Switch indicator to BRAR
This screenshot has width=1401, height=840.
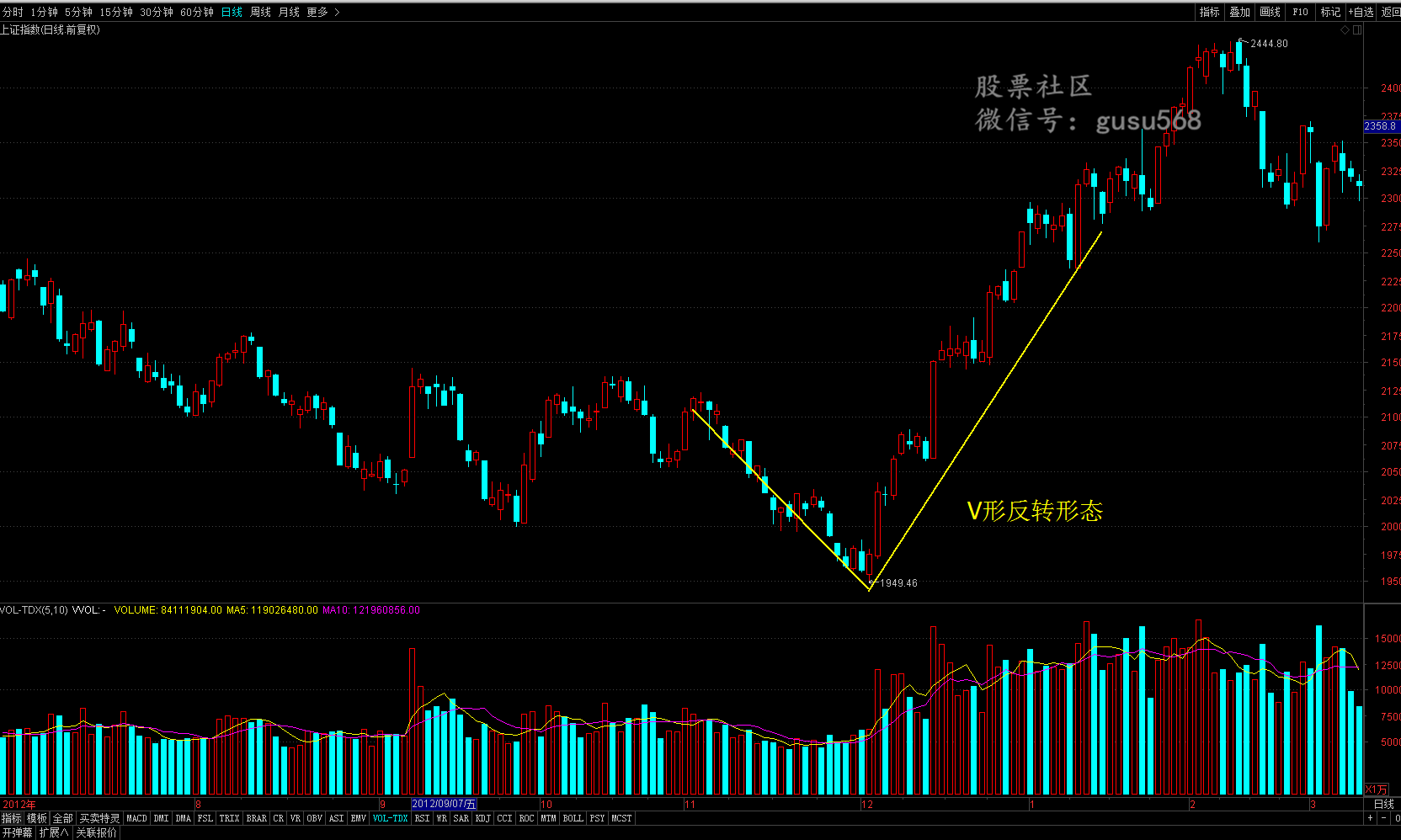[x=257, y=818]
